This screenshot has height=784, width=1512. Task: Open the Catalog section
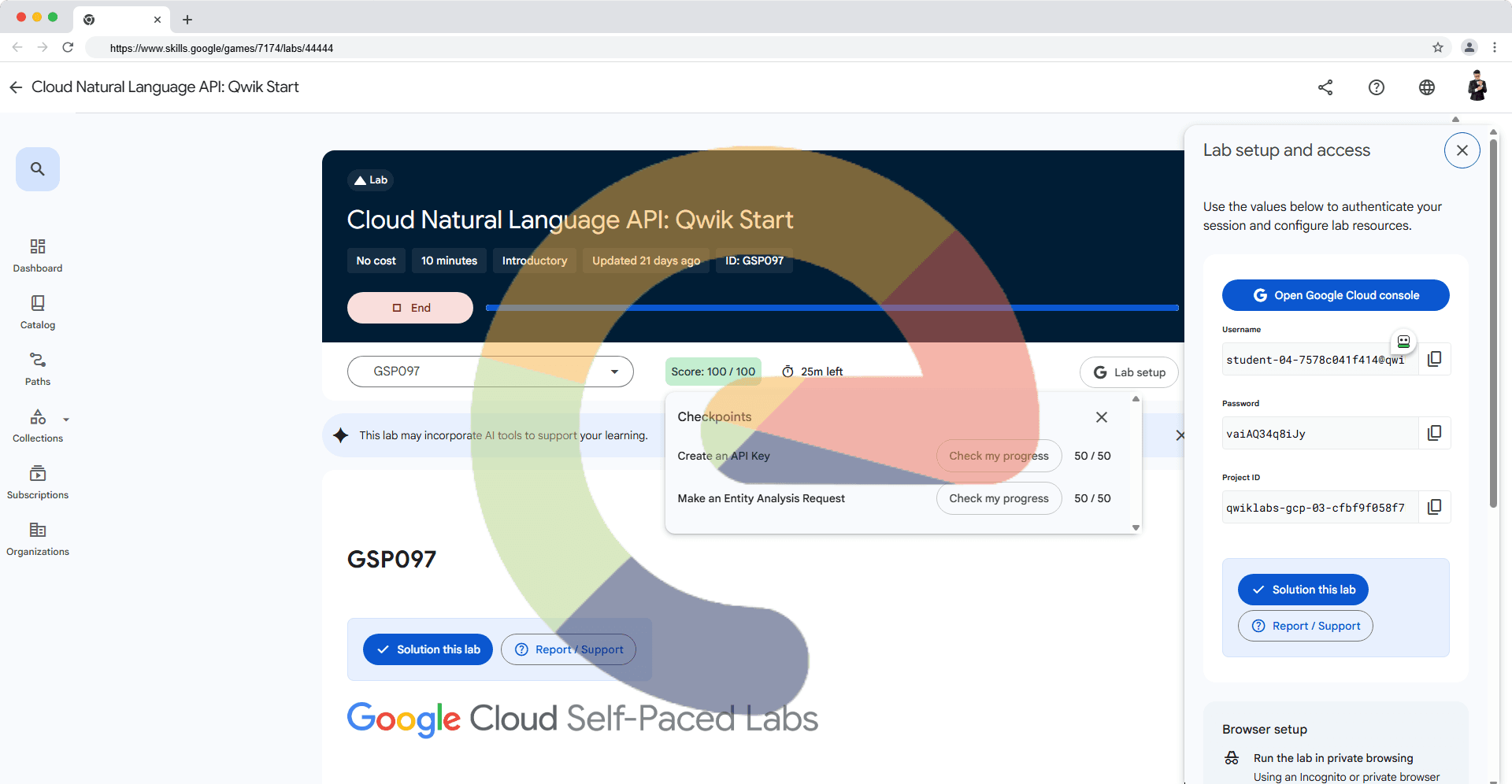pos(38,312)
